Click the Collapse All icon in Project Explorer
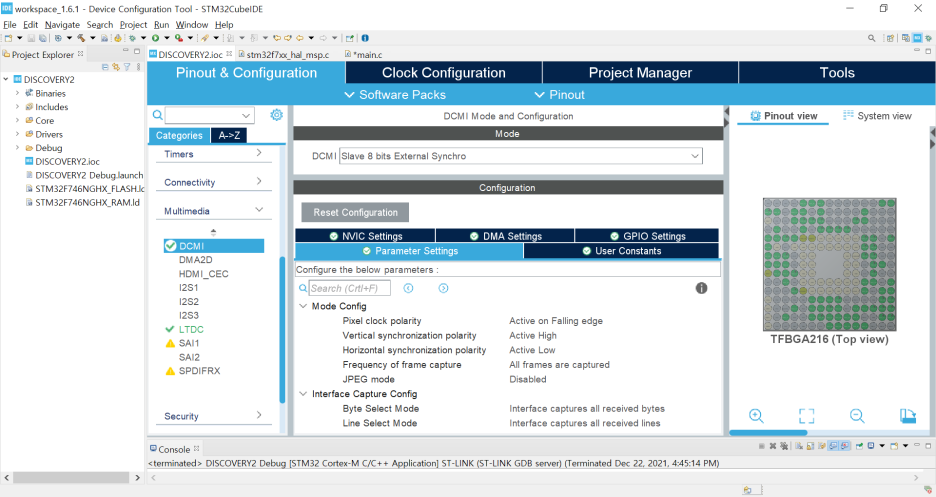Screen dimensions: 936x497 pyautogui.click(x=105, y=67)
